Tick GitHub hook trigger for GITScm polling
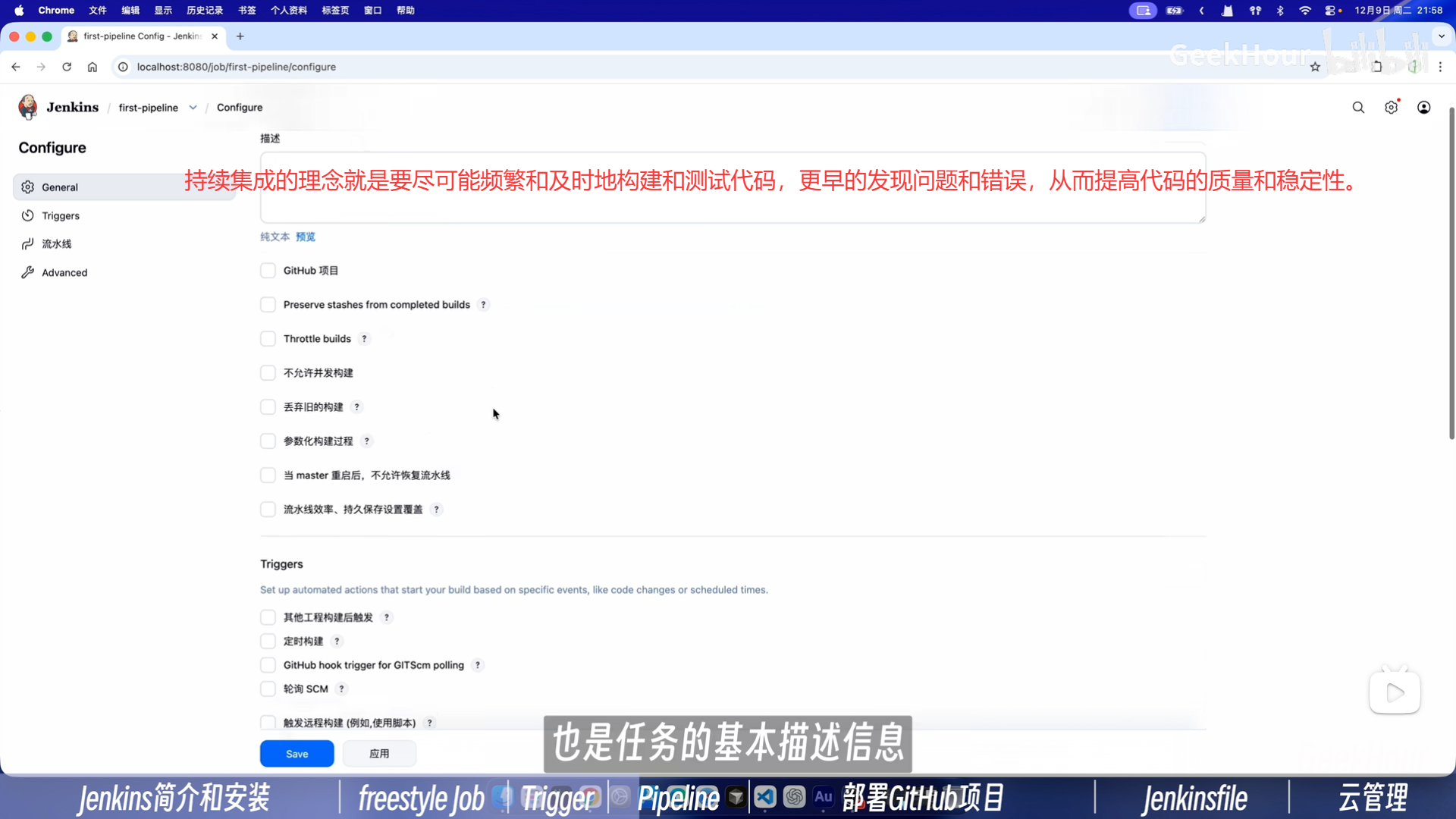The image size is (1456, 819). click(268, 665)
